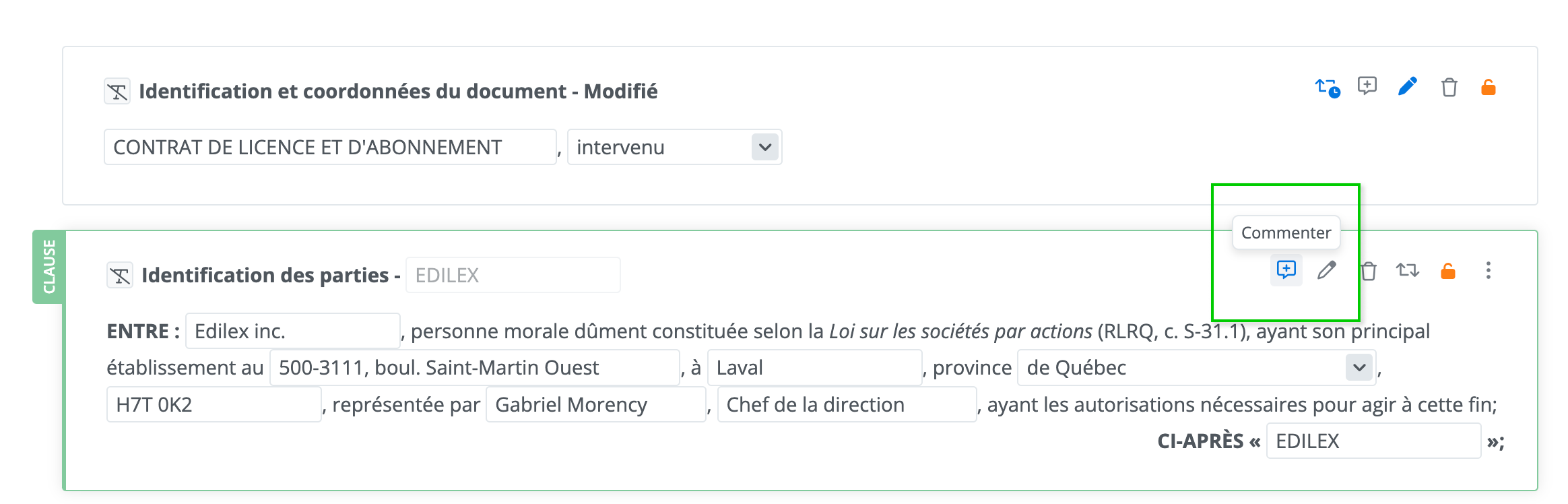
Task: Click the green CLAUSE side tab
Action: pos(48,267)
